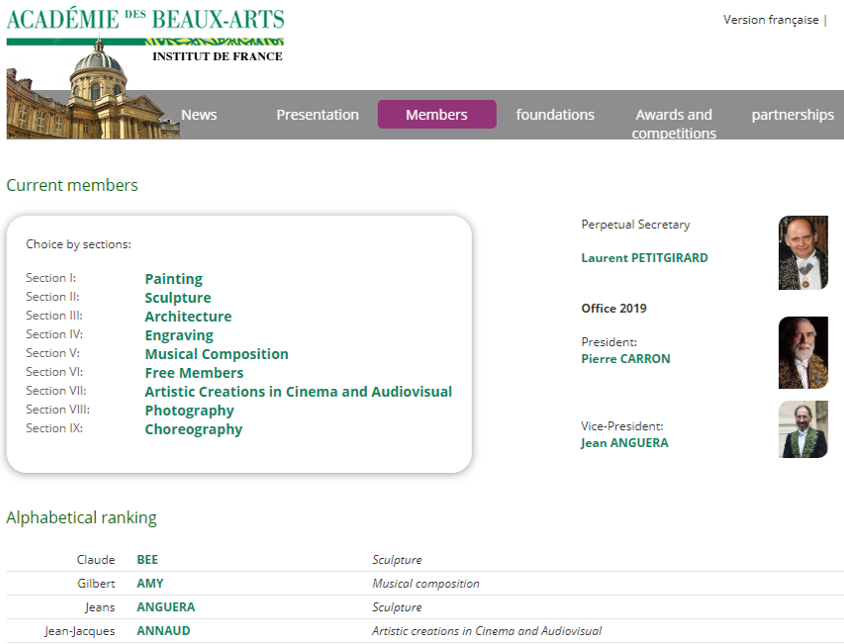
Task: Click the 'Perpetual Secretary' label
Action: 635,225
